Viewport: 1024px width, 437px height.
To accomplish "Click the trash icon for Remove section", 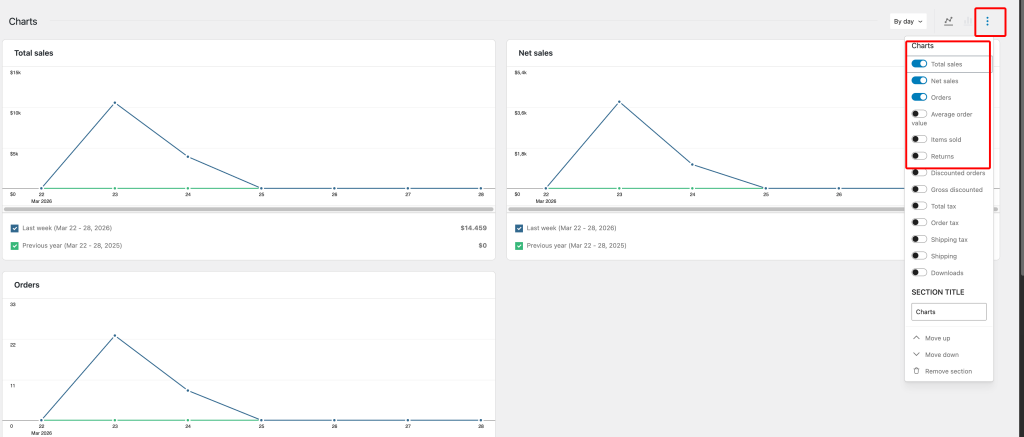I will (x=917, y=371).
